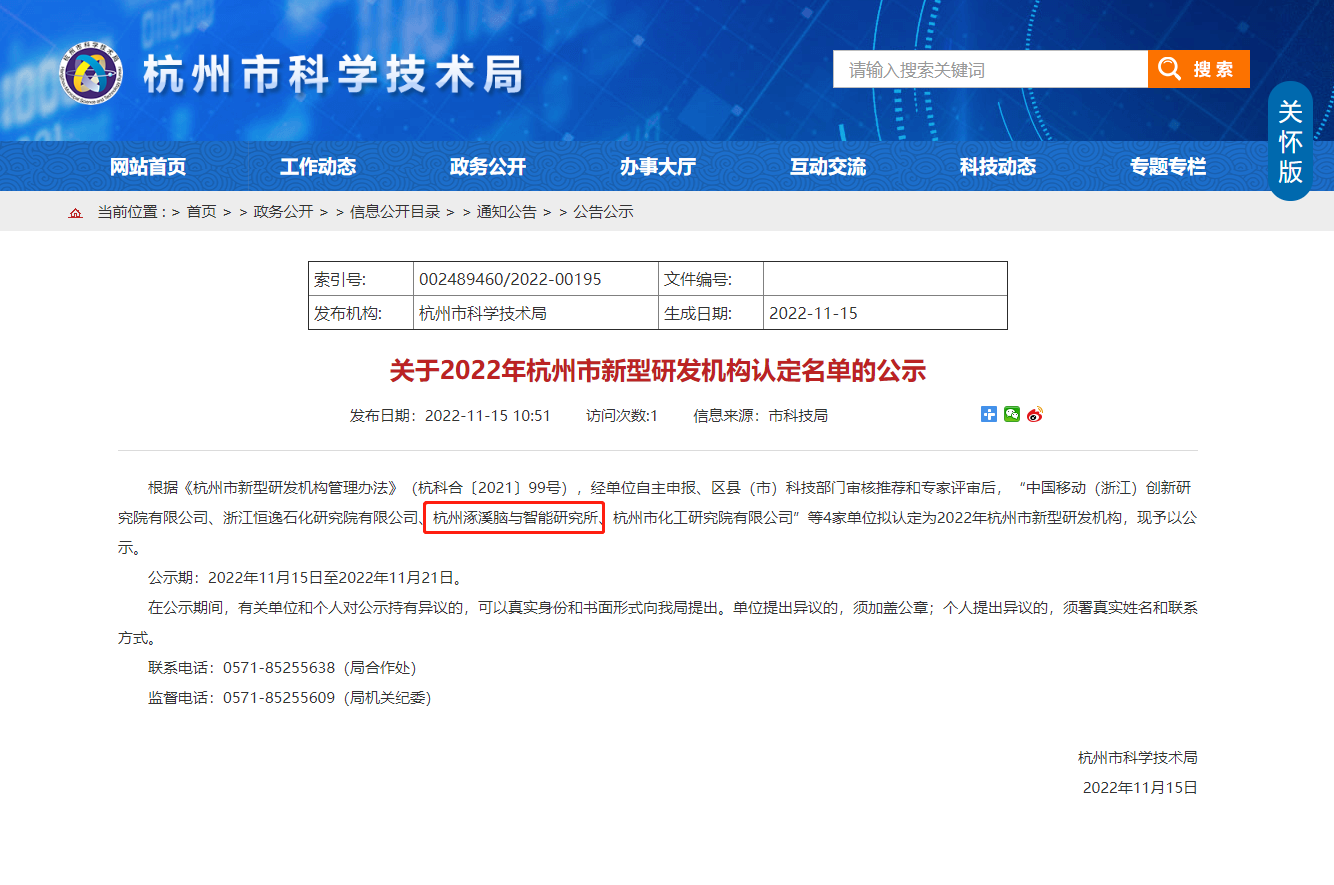Share the page to Weibo
Image resolution: width=1334 pixels, height=885 pixels.
(1035, 414)
